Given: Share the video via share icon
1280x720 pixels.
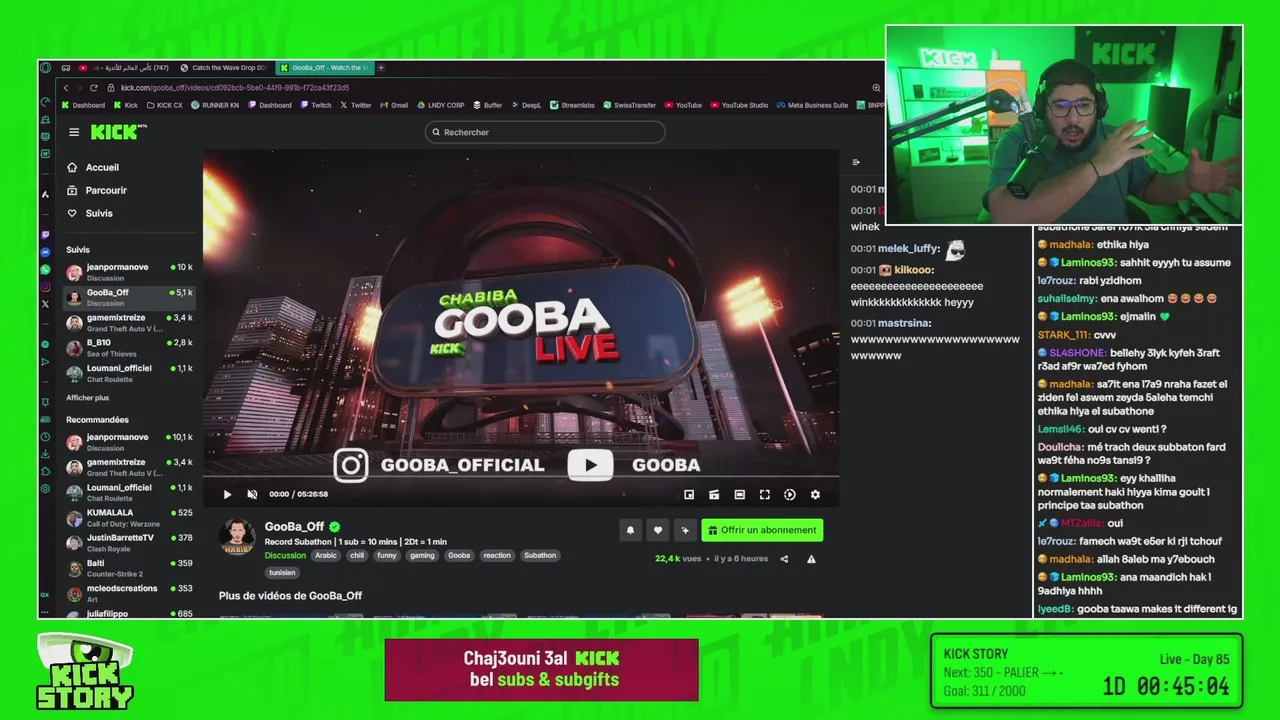Looking at the screenshot, I should (784, 559).
